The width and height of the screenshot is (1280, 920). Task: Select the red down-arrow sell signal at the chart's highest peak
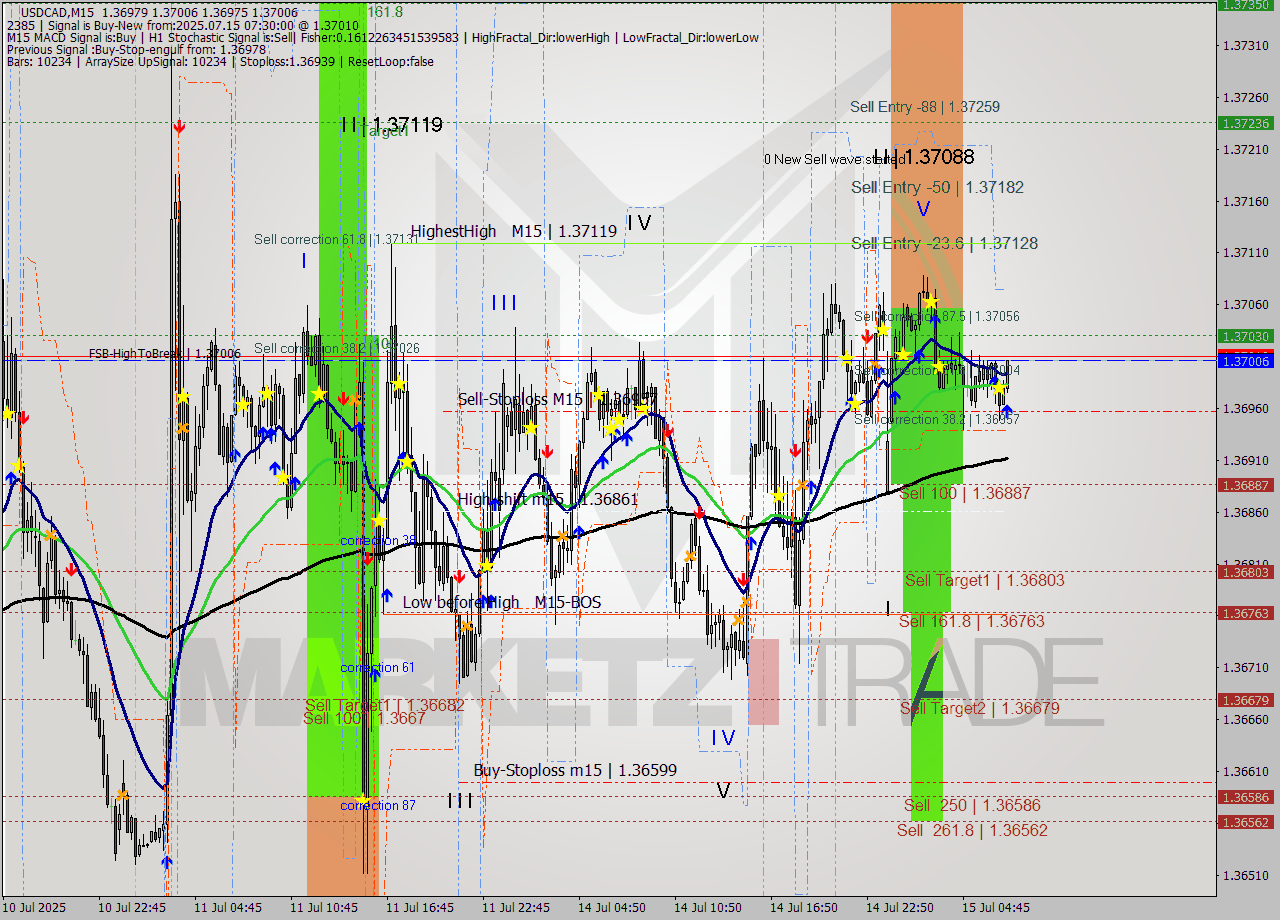pos(179,127)
